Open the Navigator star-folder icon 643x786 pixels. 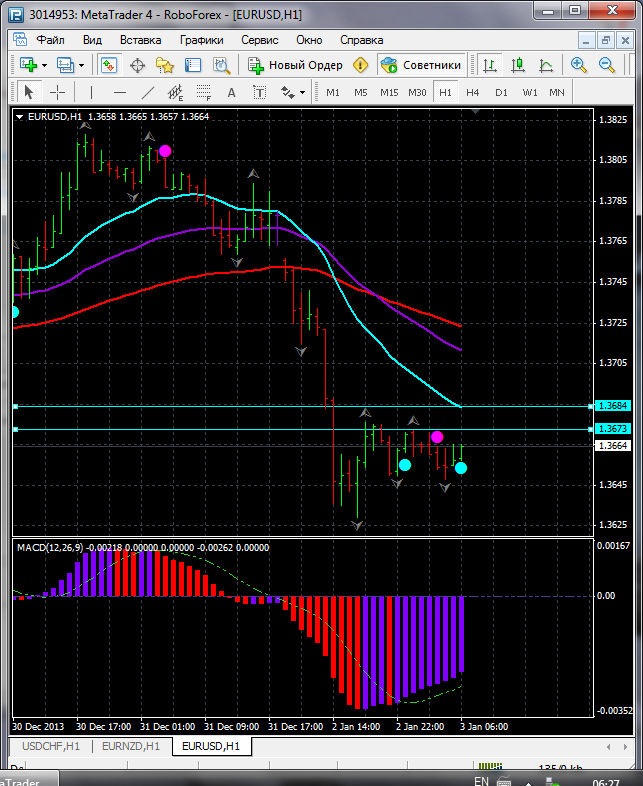(x=165, y=65)
